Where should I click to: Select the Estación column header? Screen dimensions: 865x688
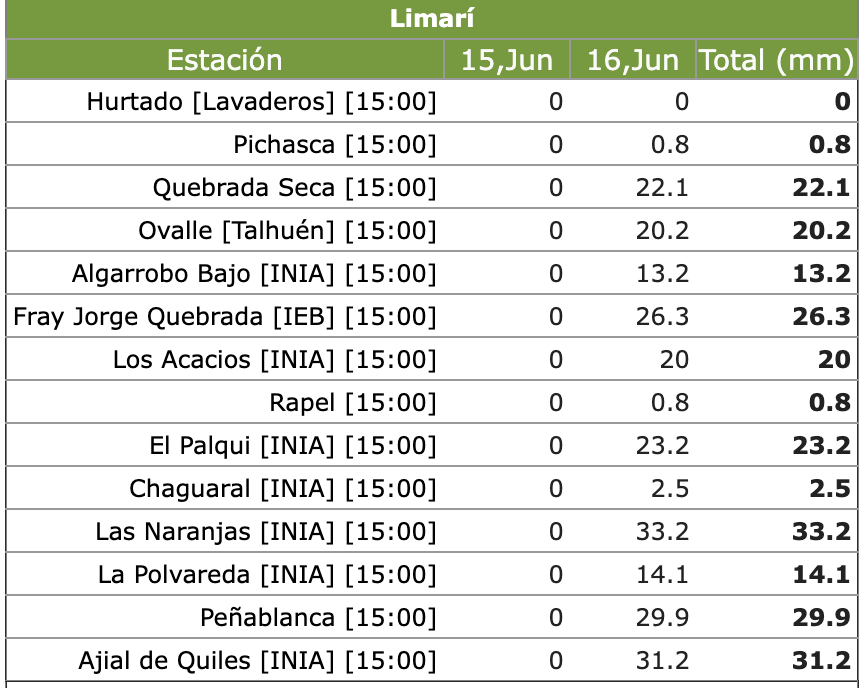point(225,60)
